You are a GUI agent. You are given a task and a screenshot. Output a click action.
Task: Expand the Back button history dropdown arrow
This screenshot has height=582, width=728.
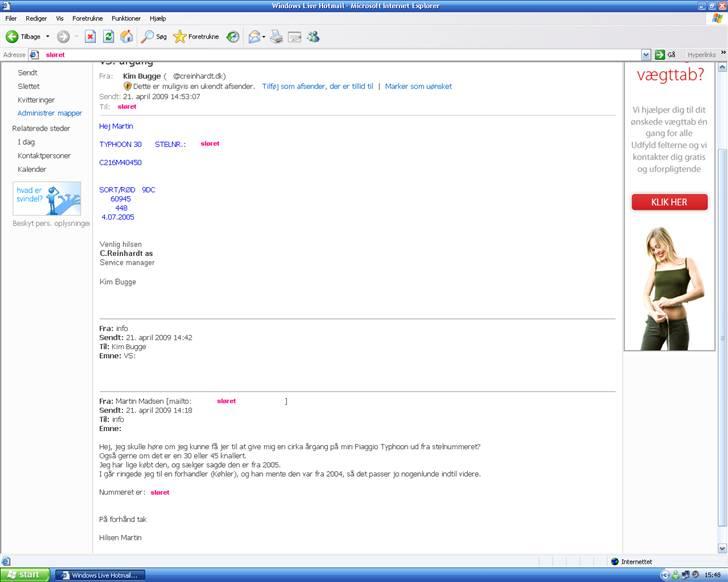coord(47,36)
